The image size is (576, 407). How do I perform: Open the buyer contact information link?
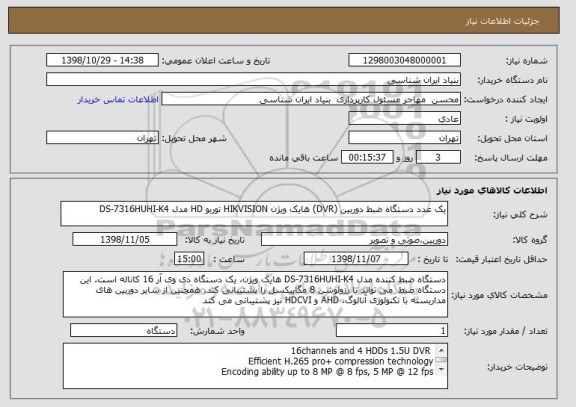118,100
